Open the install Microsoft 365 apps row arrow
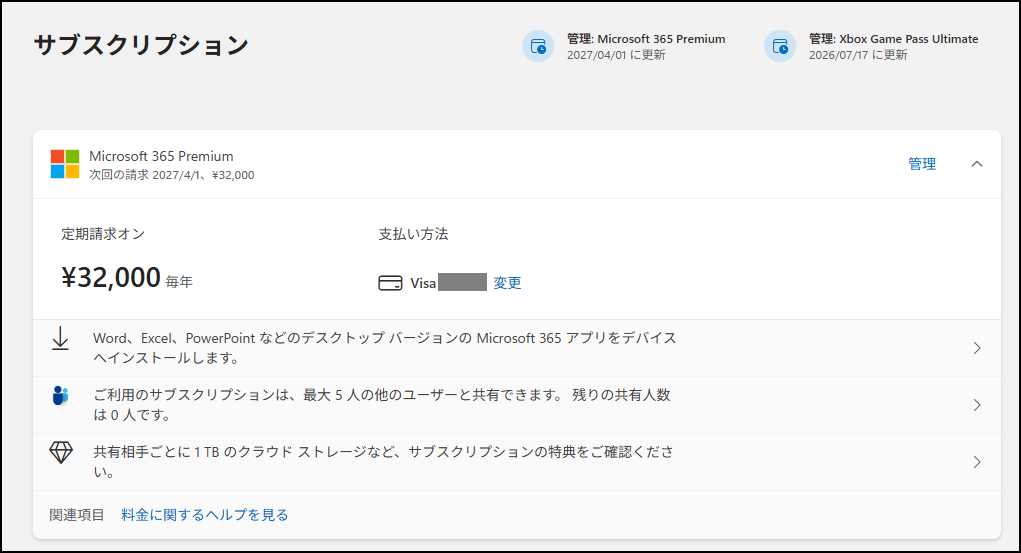The image size is (1021, 553). coord(977,348)
